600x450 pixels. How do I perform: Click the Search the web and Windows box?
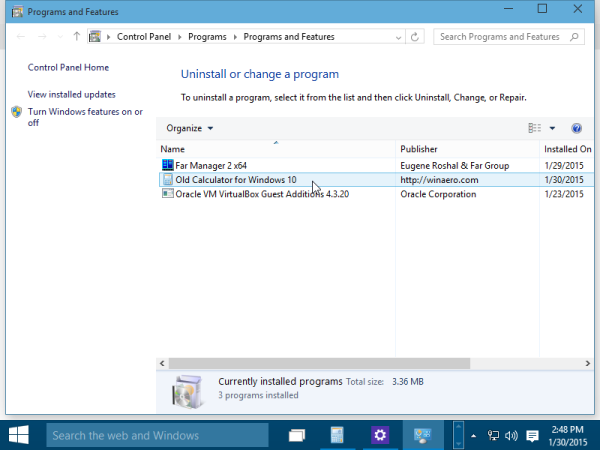tap(157, 435)
